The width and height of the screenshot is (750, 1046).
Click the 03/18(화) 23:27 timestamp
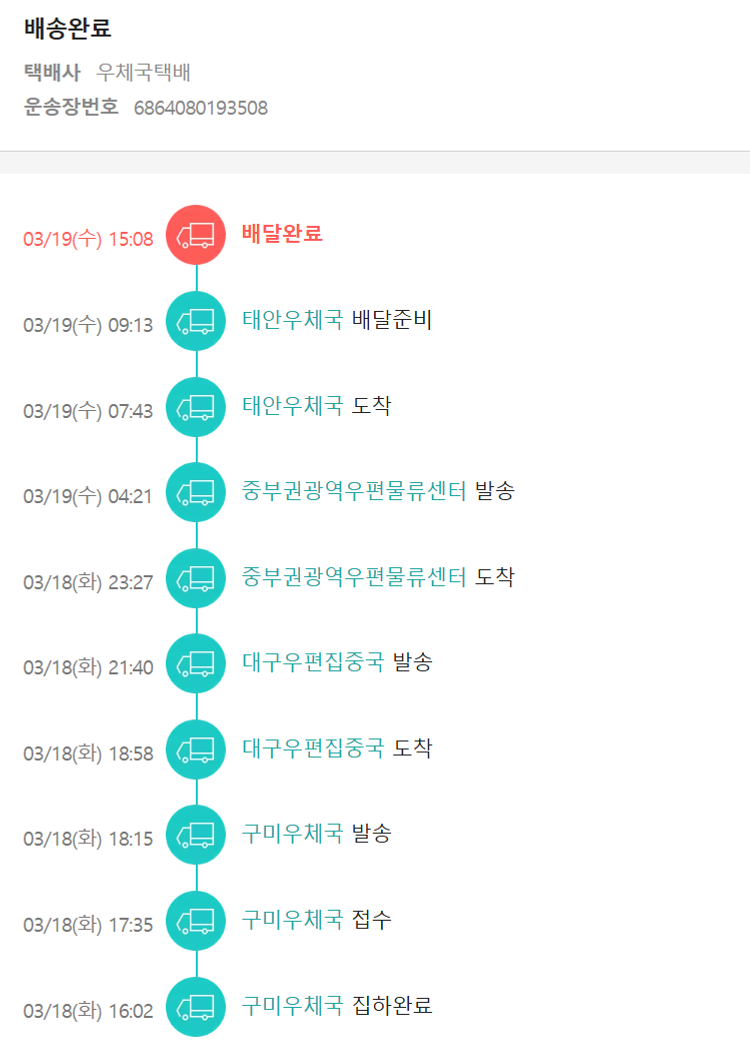88,582
